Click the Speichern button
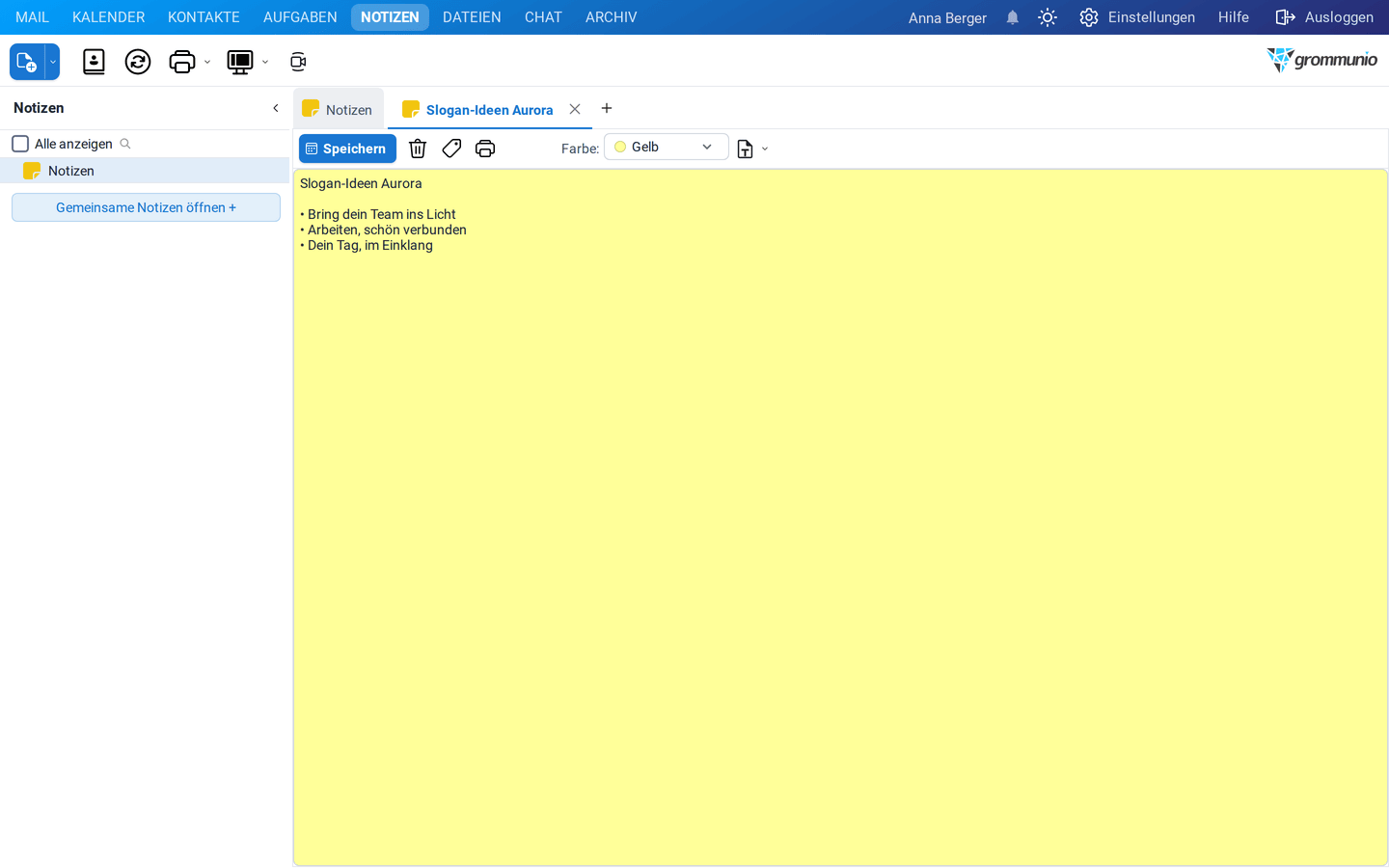This screenshot has height=868, width=1389. coord(347,149)
